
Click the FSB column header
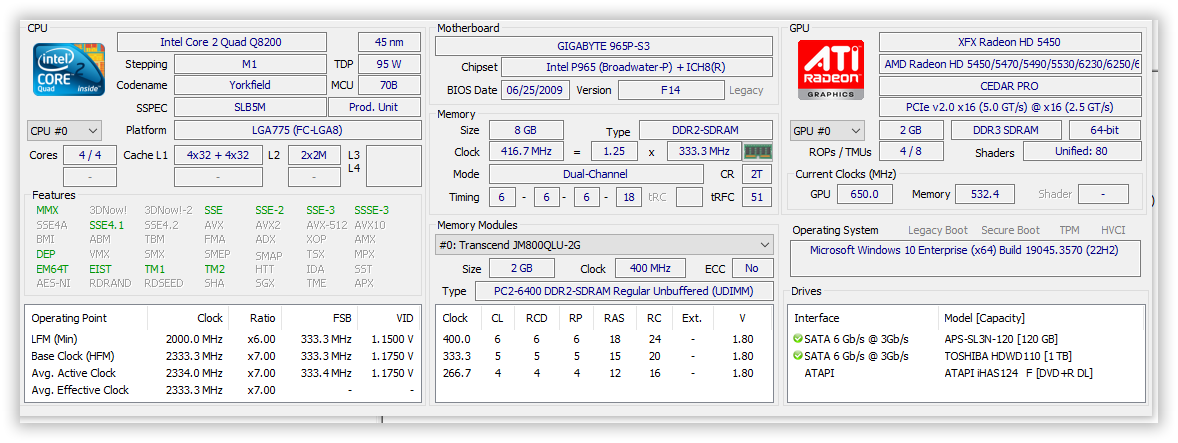point(319,318)
